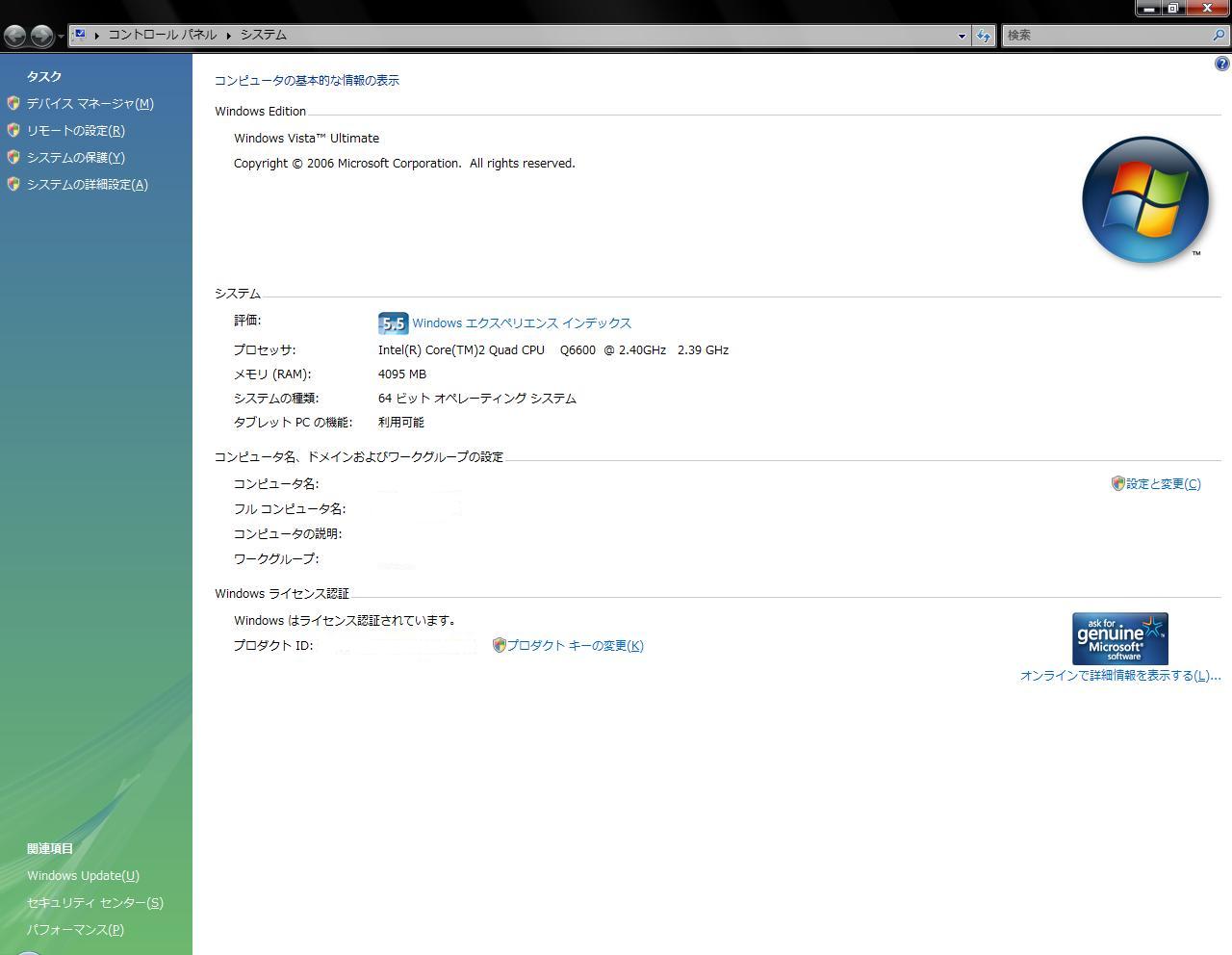1232x955 pixels.
Task: Click the Control Panel icon in address bar
Action: (80, 35)
